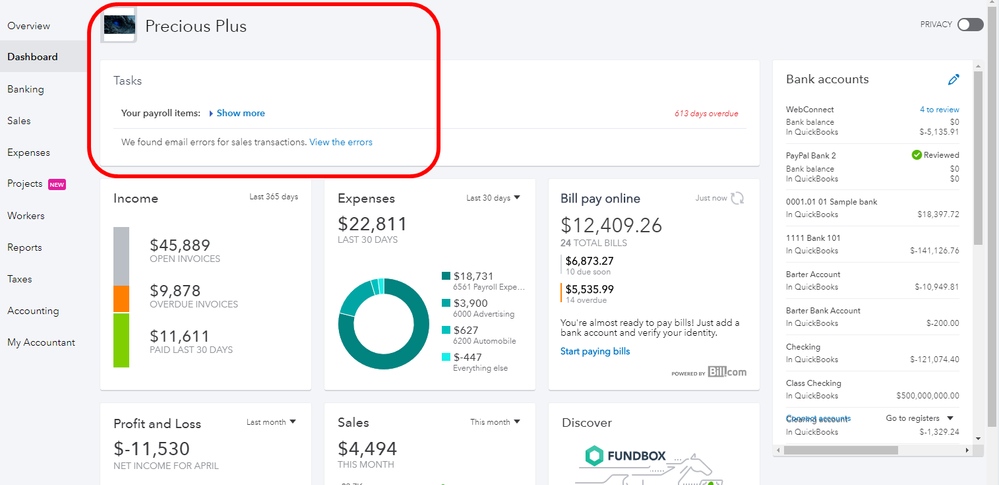Click the $12,409.26 total bills amount
This screenshot has width=999, height=485.
point(611,225)
